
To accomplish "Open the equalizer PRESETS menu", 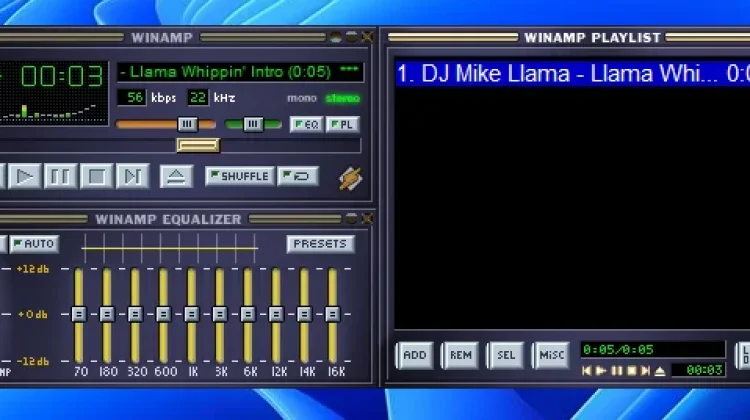I will point(320,244).
